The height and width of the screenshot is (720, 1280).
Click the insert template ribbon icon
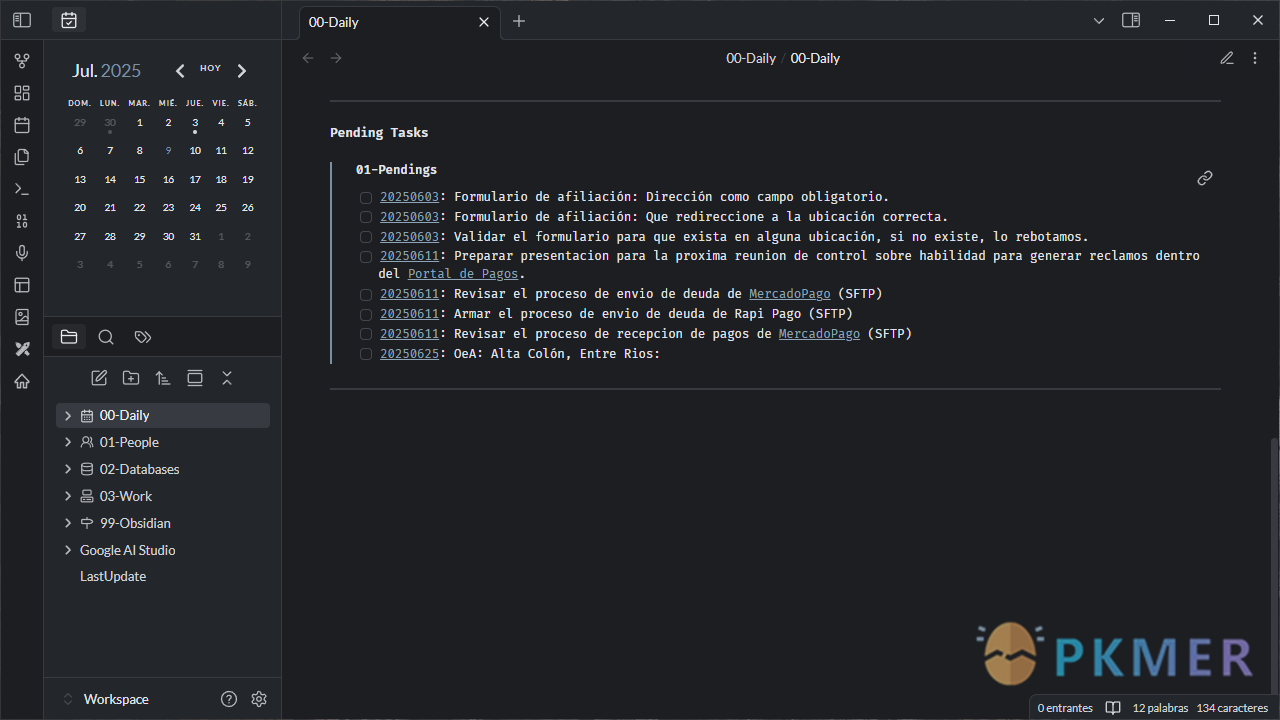coord(22,157)
